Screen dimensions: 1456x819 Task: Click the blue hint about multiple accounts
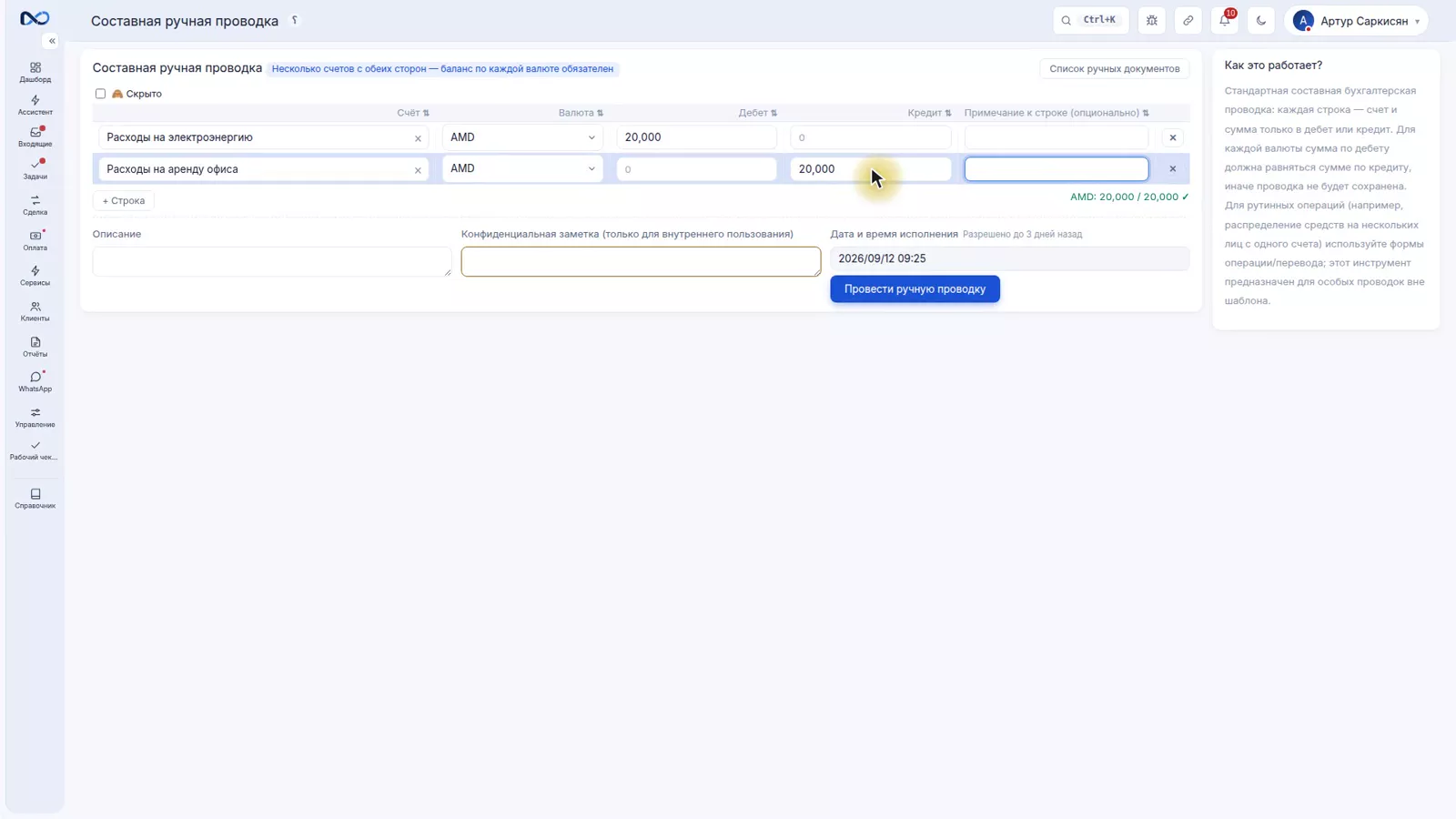point(442,69)
